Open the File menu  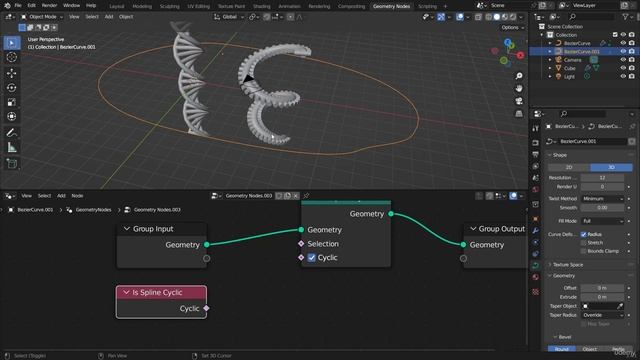click(x=18, y=6)
